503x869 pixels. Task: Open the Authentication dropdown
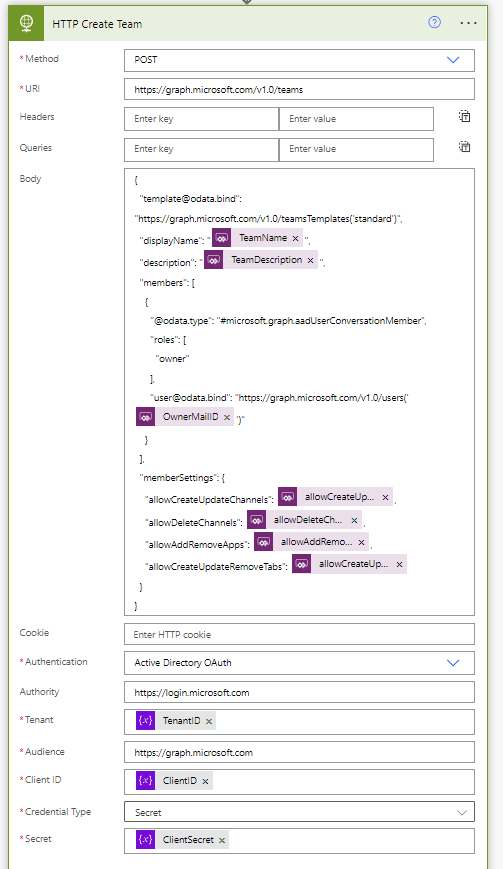299,663
